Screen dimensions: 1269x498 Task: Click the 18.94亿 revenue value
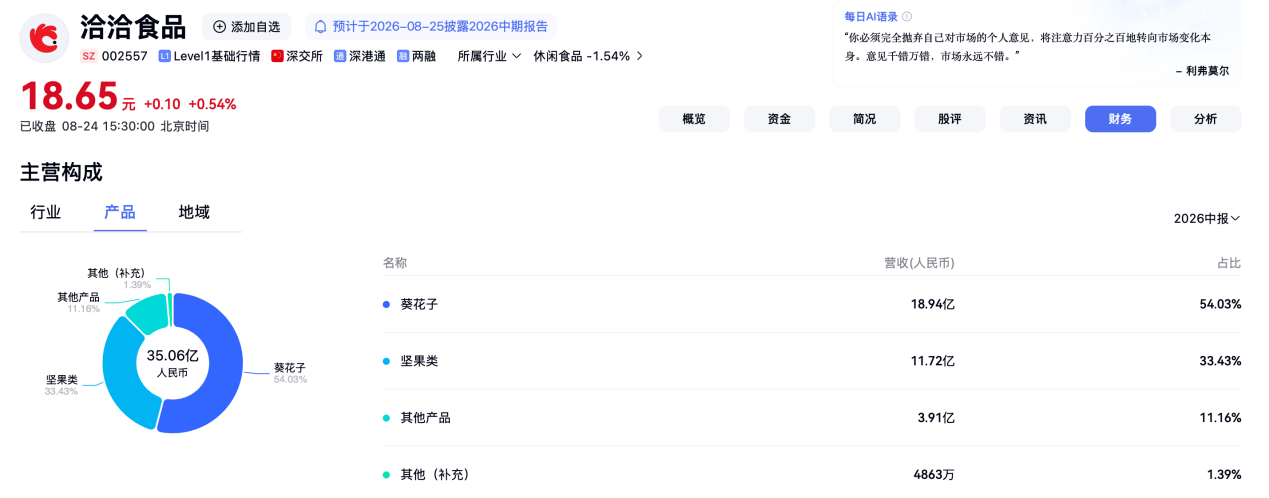point(933,304)
